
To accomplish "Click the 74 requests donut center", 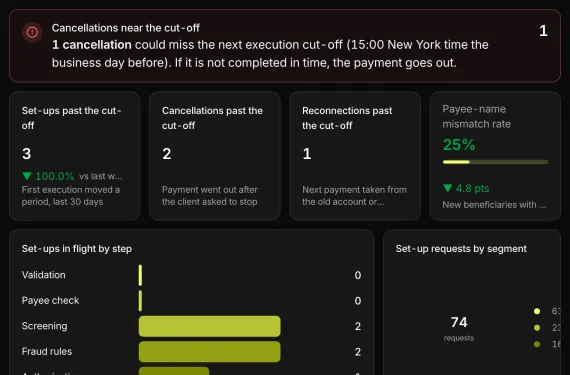I will click(459, 328).
